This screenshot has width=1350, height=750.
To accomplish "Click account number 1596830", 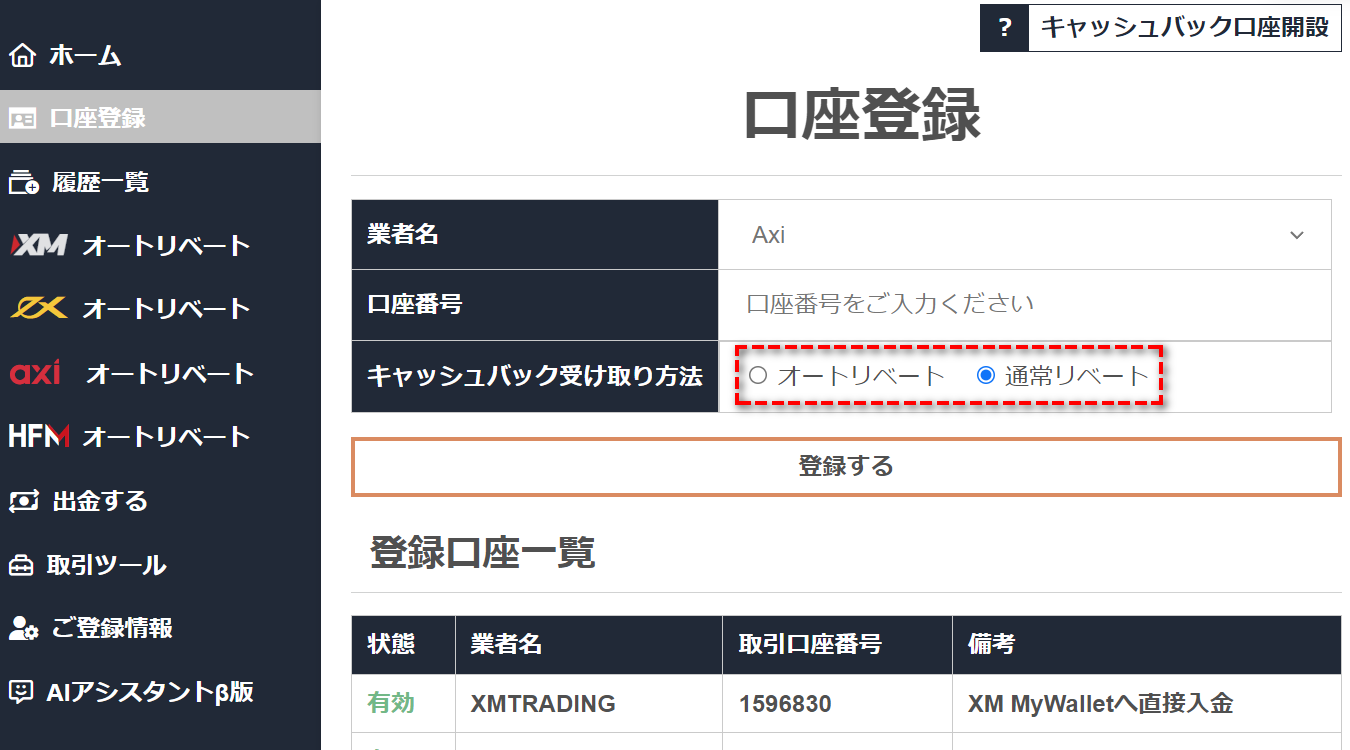I will [786, 703].
